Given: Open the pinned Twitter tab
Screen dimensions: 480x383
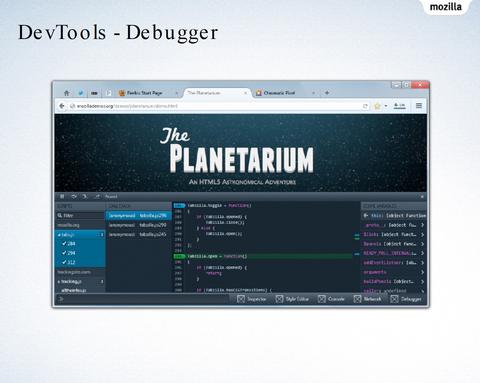Looking at the screenshot, I should [81, 93].
